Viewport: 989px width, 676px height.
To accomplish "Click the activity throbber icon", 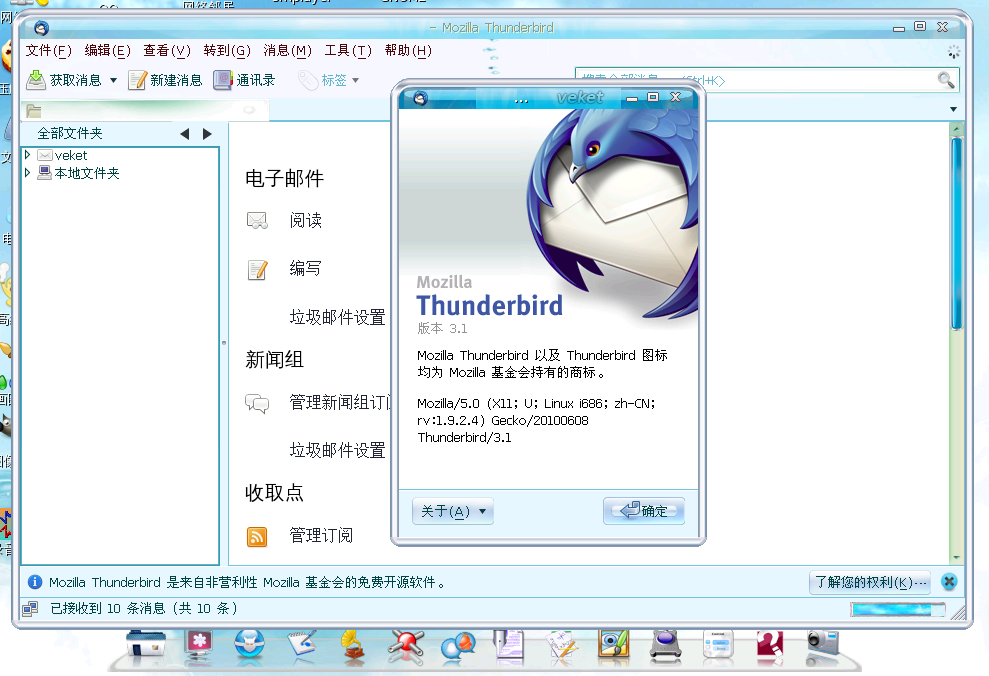I will (x=954, y=51).
